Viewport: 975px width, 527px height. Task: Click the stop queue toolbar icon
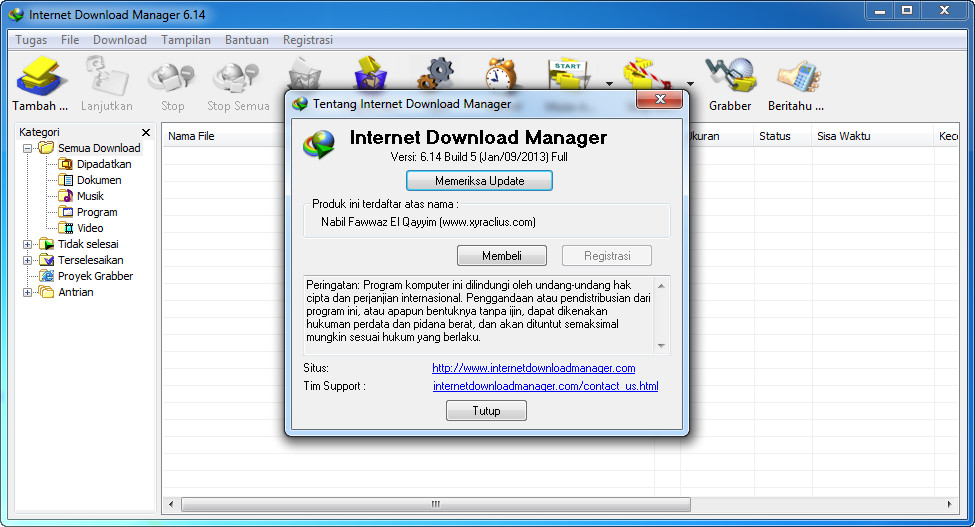tap(647, 75)
